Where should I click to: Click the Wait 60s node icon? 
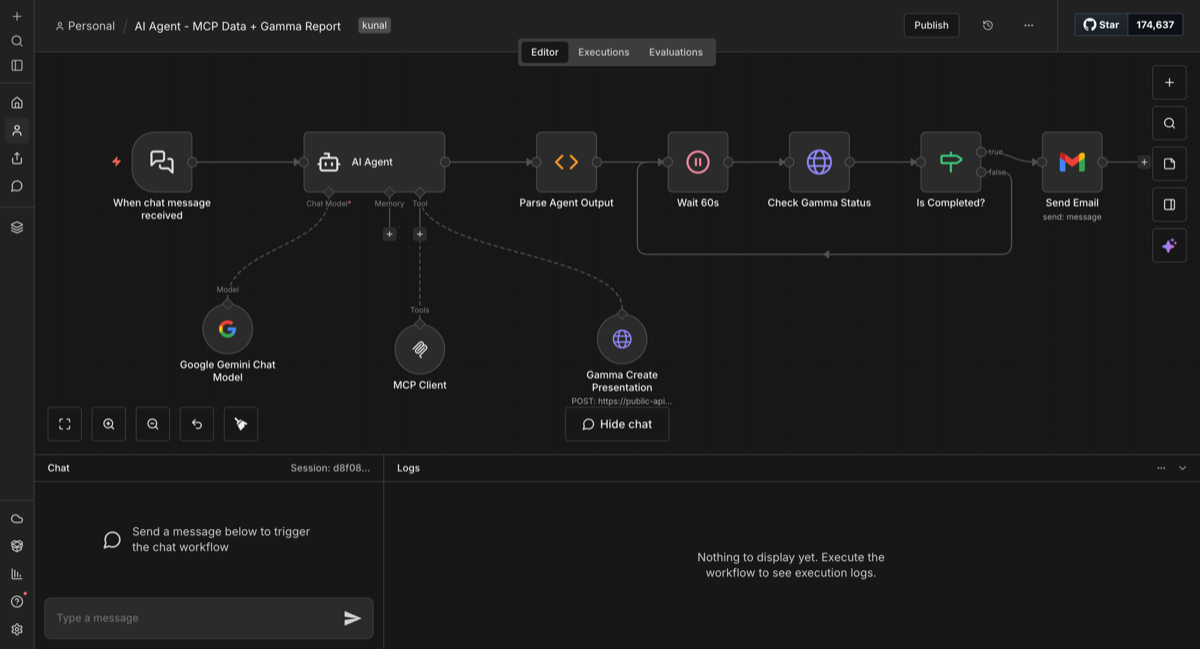(x=697, y=162)
